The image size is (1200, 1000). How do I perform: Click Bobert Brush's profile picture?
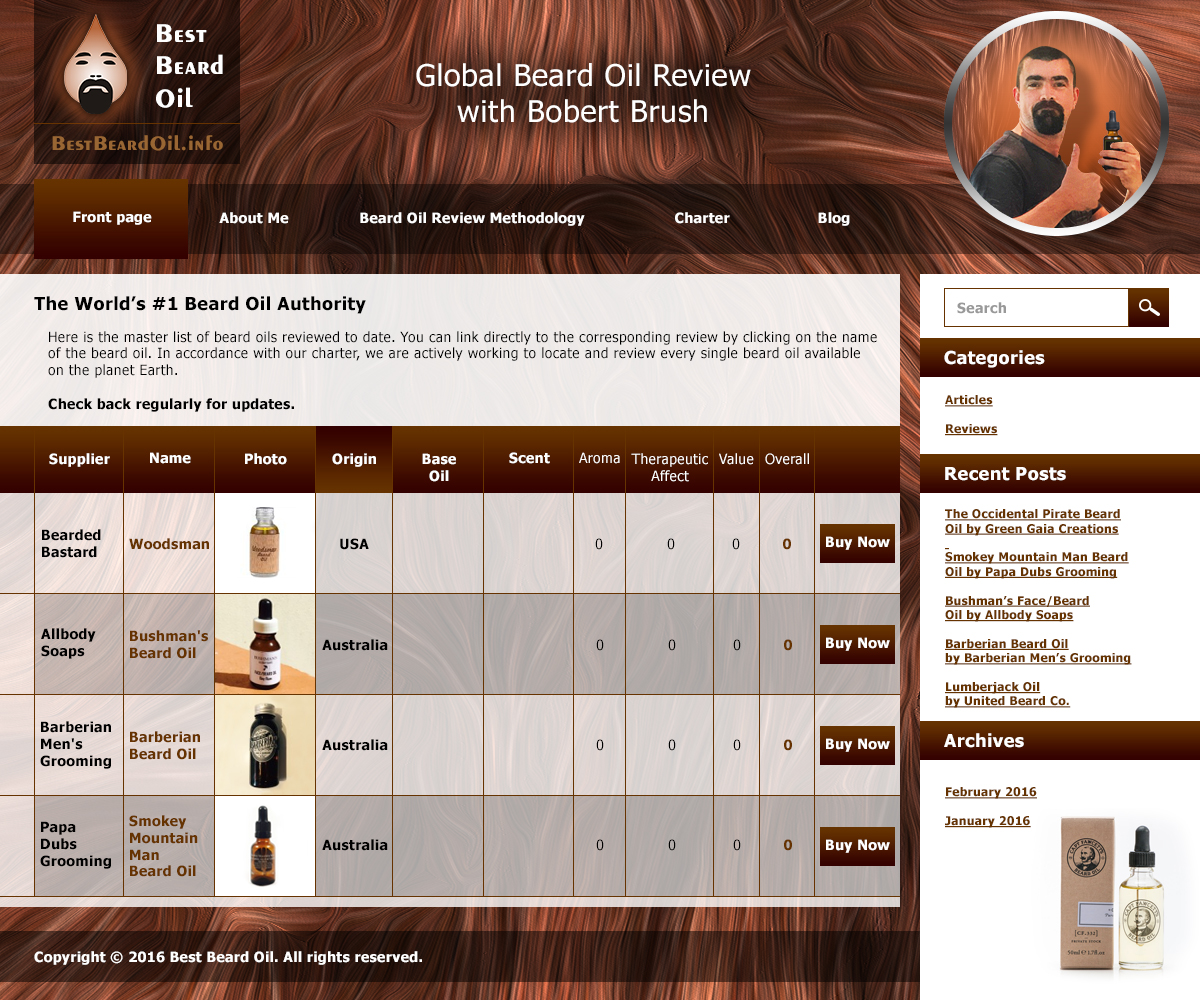(x=1054, y=122)
